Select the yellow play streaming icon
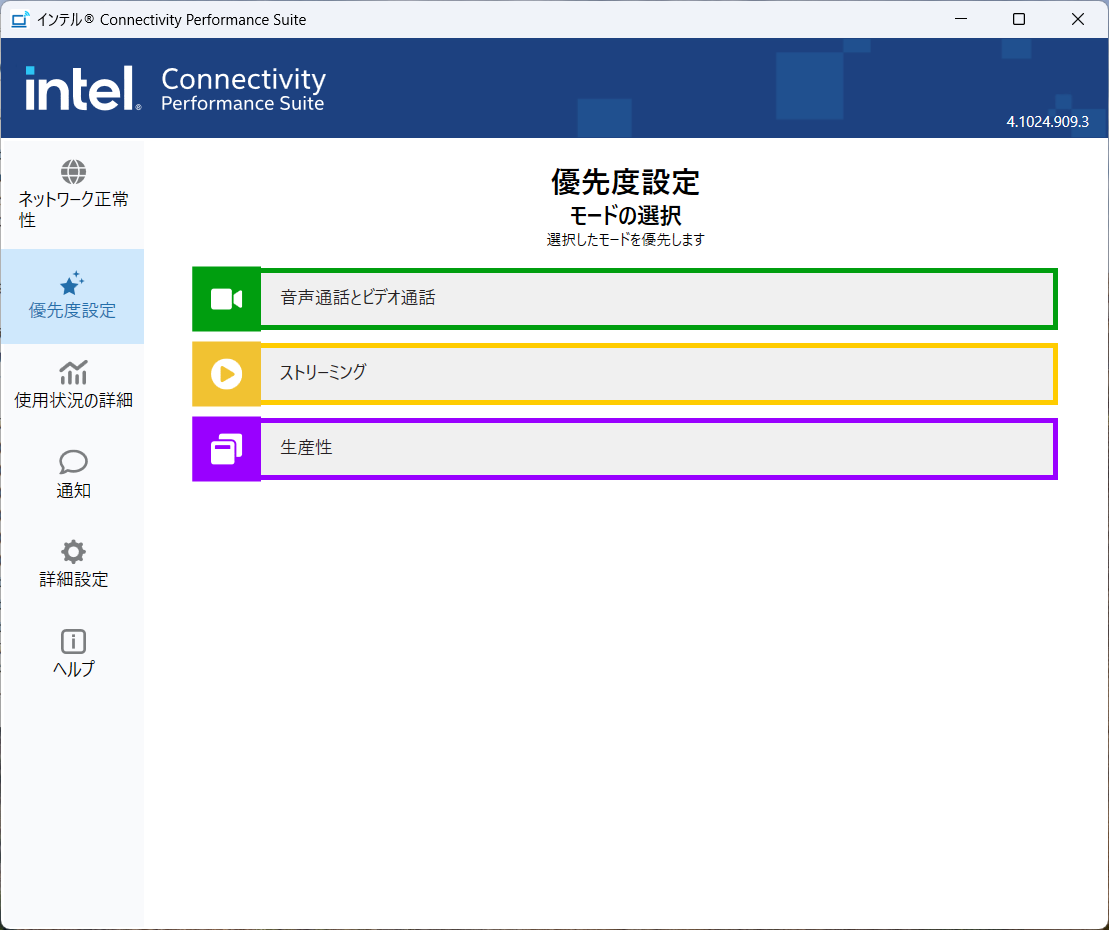The height and width of the screenshot is (930, 1109). [227, 374]
